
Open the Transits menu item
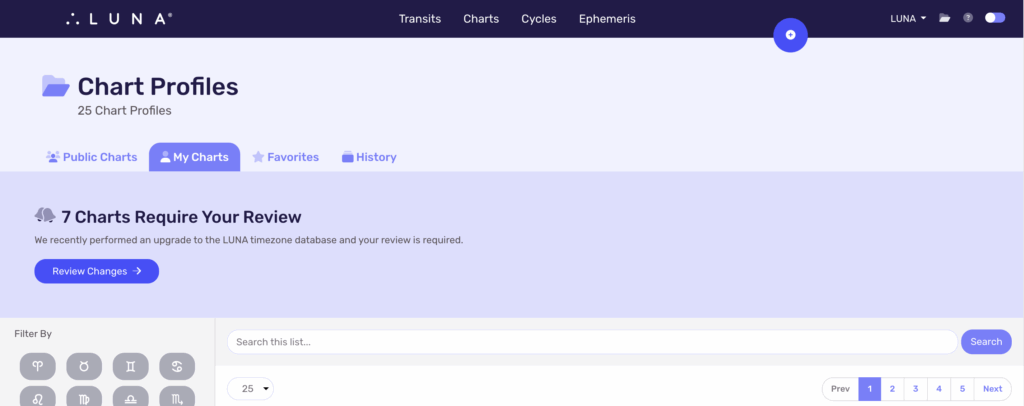tap(419, 19)
